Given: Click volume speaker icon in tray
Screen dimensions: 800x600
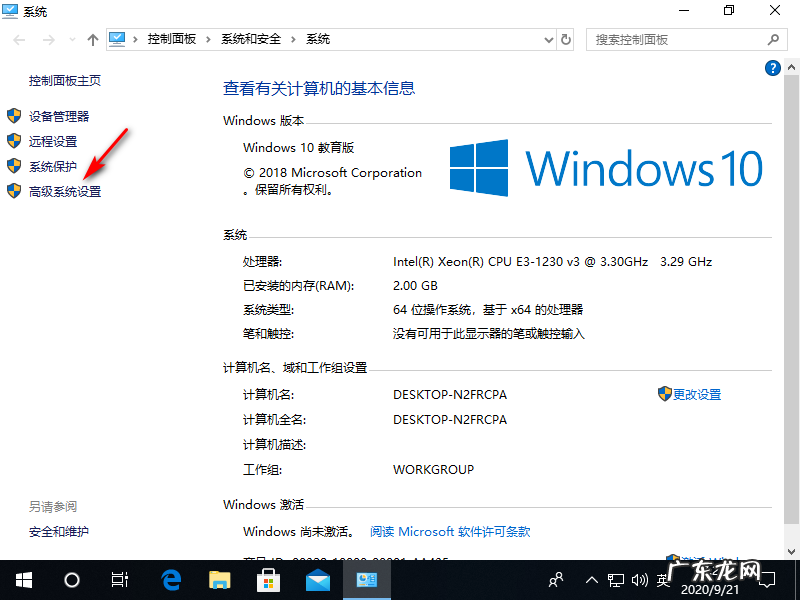Looking at the screenshot, I should [x=640, y=580].
